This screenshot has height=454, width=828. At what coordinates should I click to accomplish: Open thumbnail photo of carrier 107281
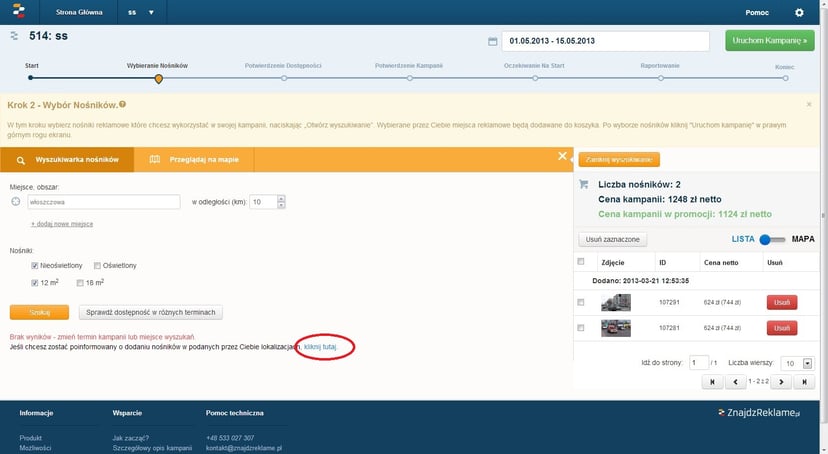(x=616, y=328)
